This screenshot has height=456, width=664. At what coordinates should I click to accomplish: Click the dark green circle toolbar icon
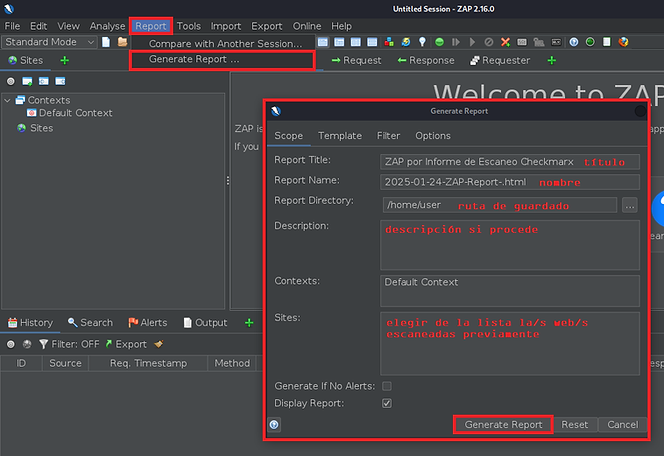[590, 42]
